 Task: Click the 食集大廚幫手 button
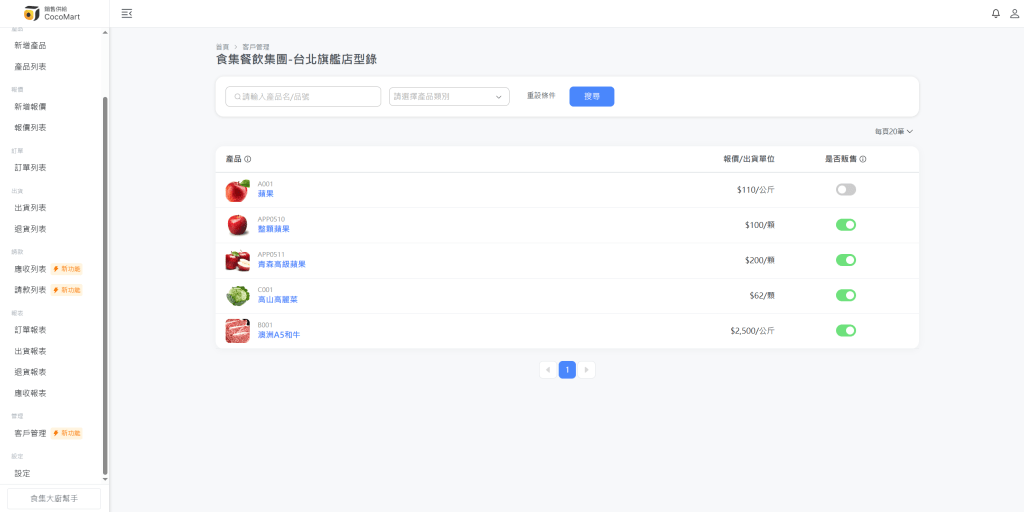(54, 499)
